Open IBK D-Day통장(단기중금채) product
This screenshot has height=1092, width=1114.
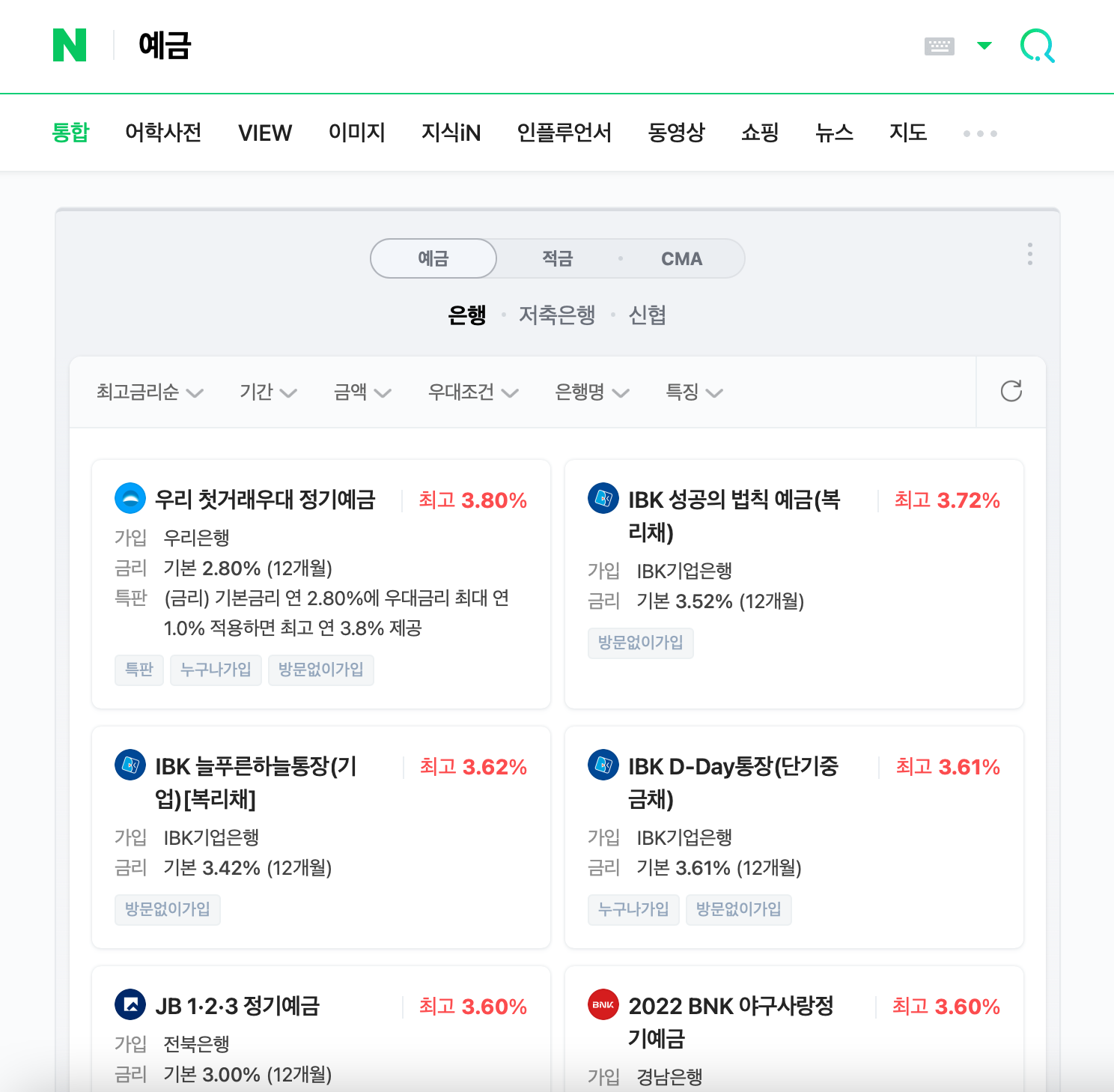734,782
